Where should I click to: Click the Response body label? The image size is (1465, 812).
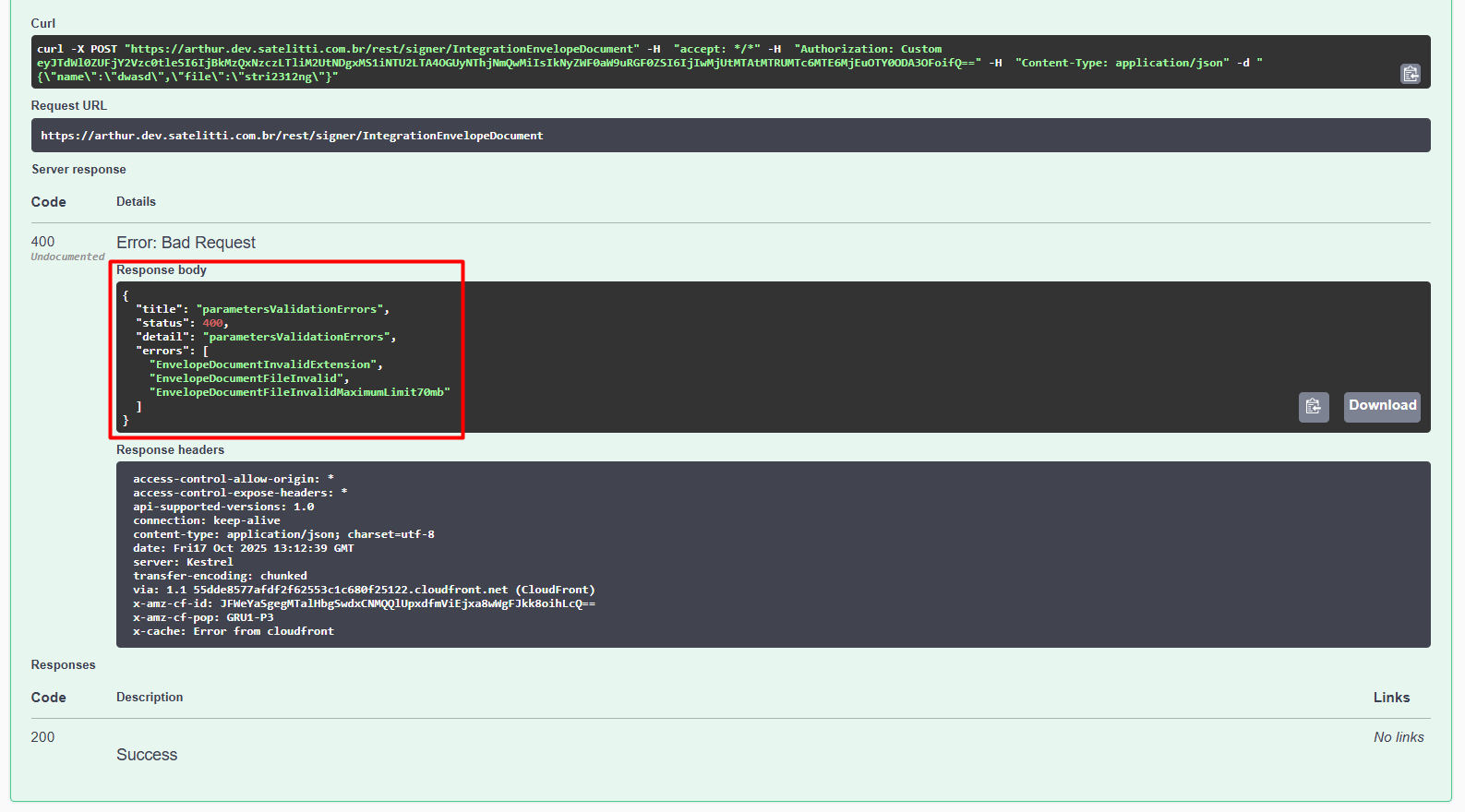(x=162, y=270)
